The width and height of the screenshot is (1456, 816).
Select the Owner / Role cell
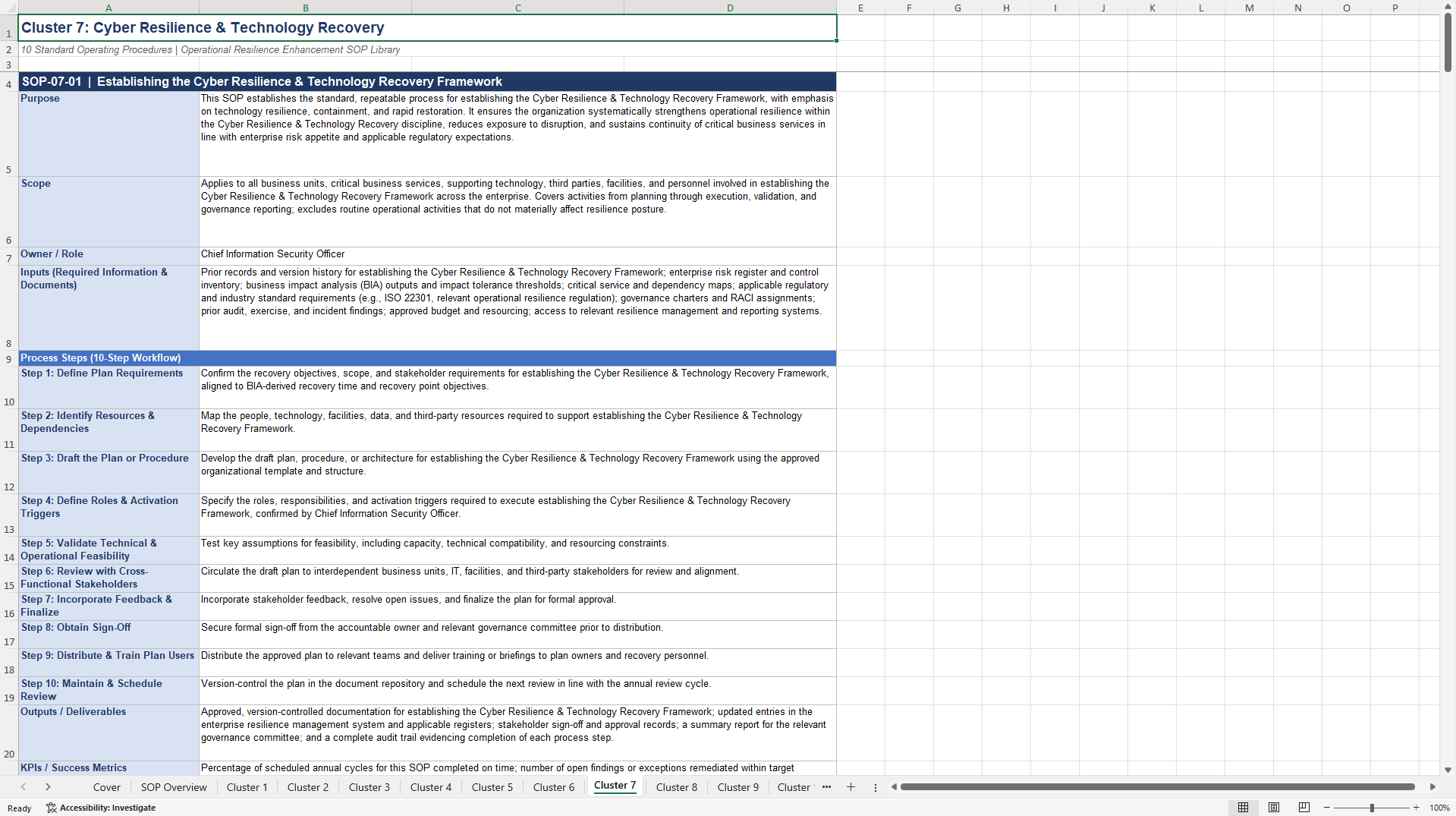[108, 257]
